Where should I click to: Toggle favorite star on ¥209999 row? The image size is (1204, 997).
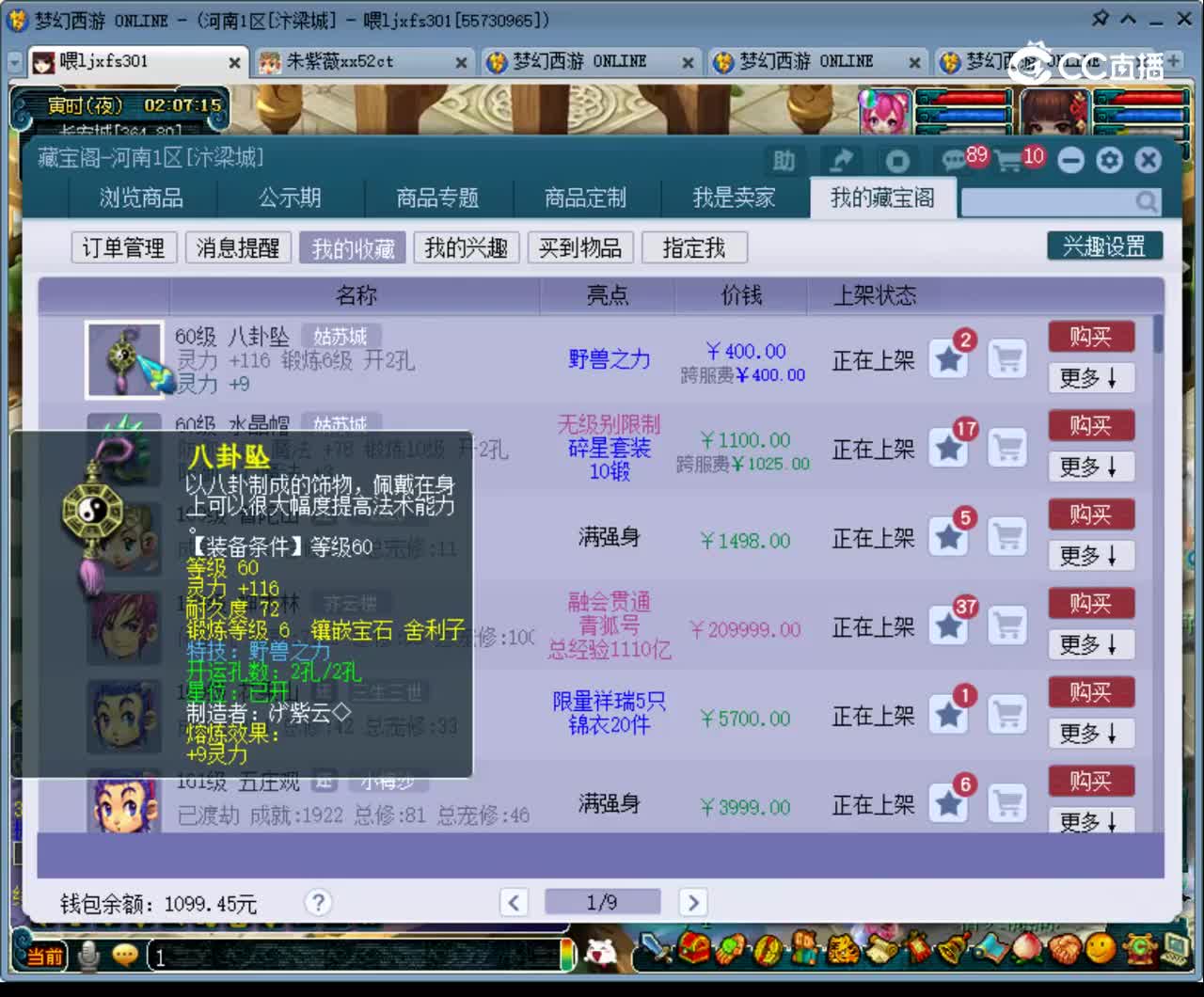[x=949, y=625]
